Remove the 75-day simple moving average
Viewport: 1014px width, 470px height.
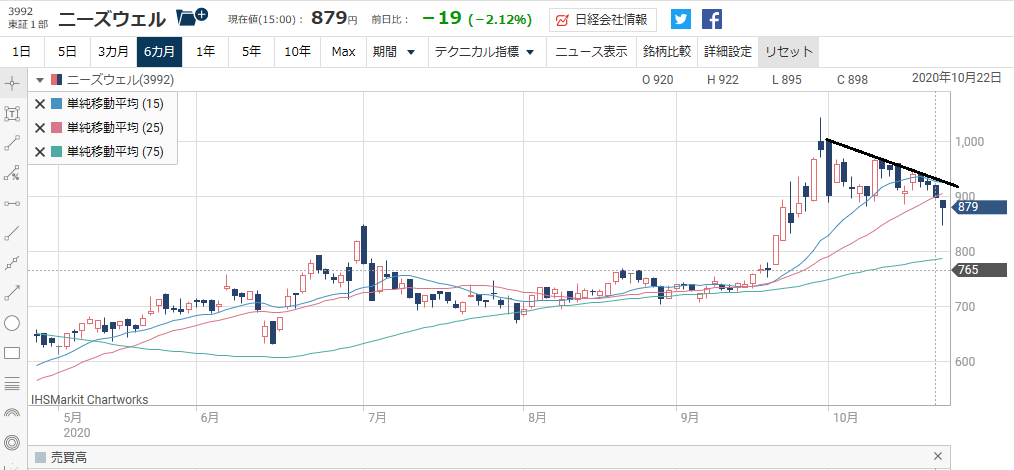click(39, 151)
